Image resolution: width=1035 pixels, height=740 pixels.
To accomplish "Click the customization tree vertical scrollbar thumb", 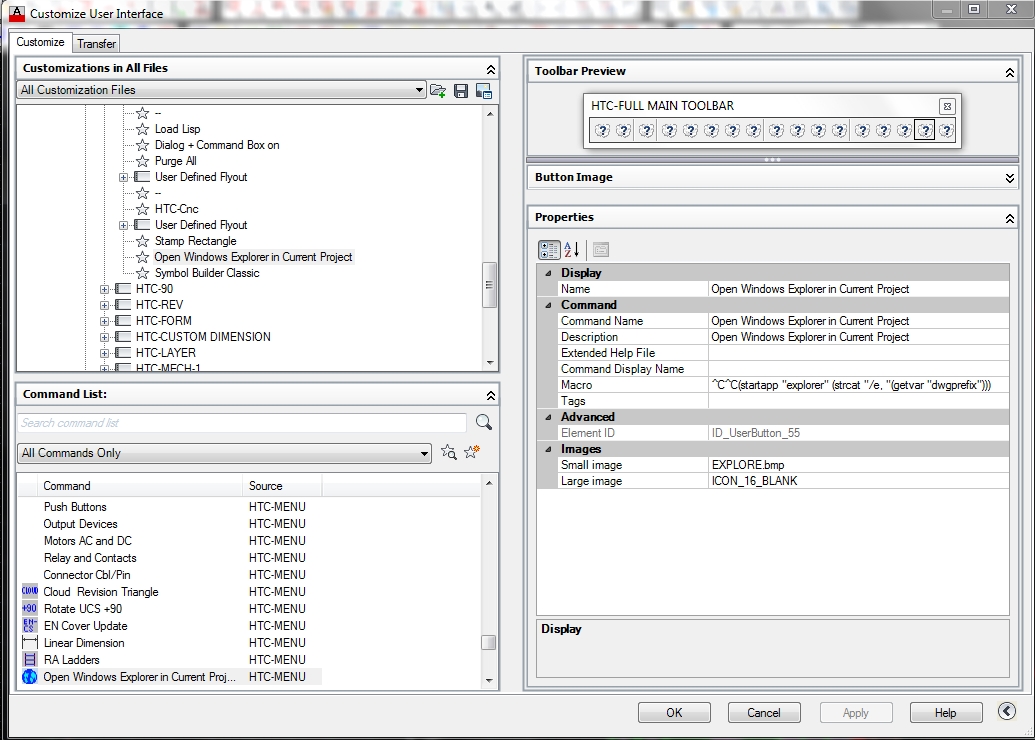I will 489,285.
